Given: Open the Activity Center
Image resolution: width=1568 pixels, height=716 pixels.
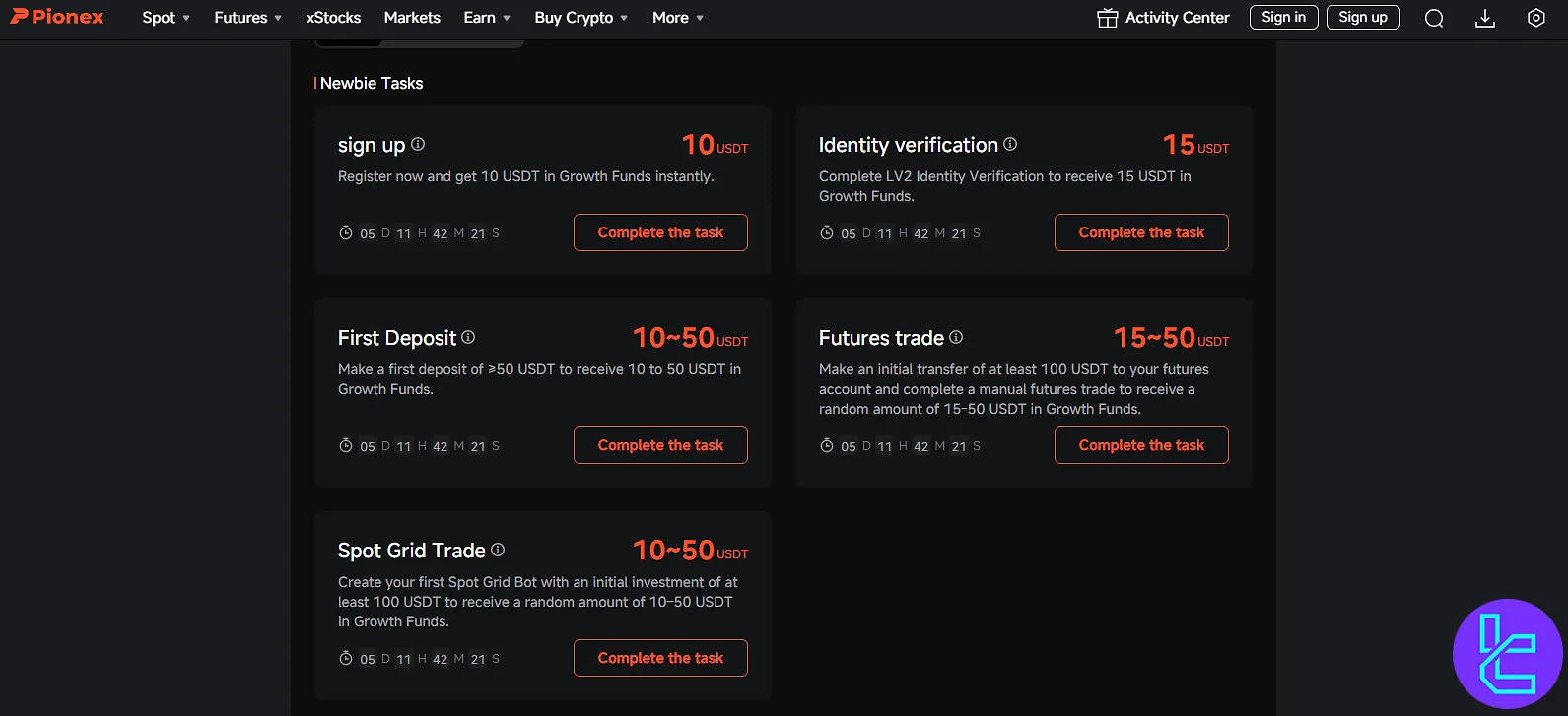Looking at the screenshot, I should pos(1163,18).
